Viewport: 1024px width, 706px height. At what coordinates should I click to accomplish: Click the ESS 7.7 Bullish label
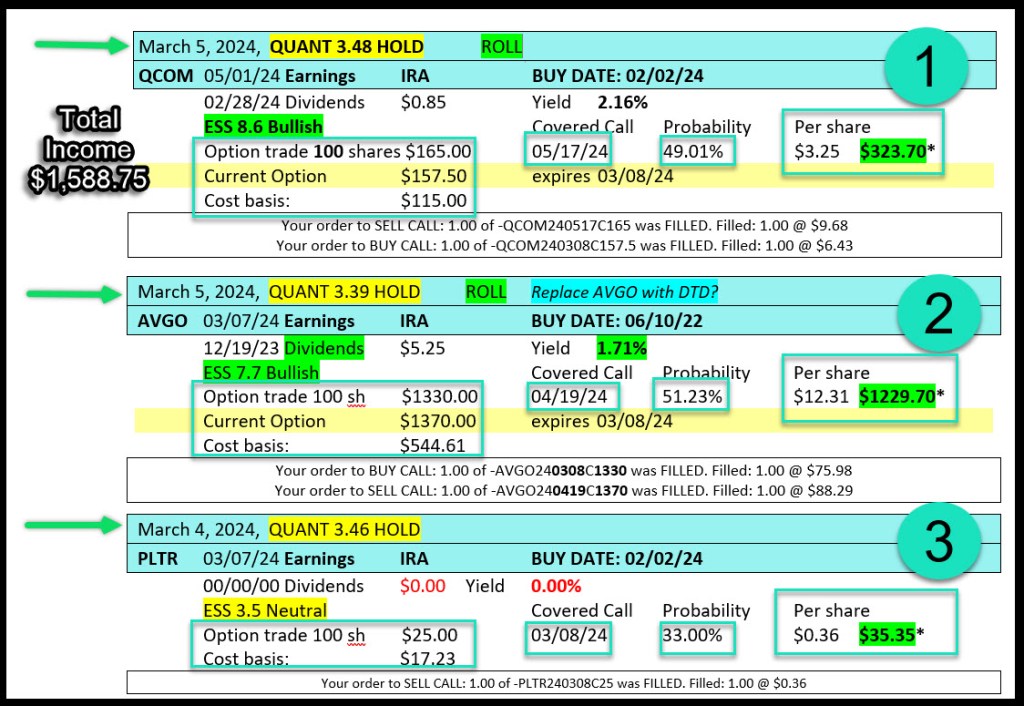pos(261,373)
